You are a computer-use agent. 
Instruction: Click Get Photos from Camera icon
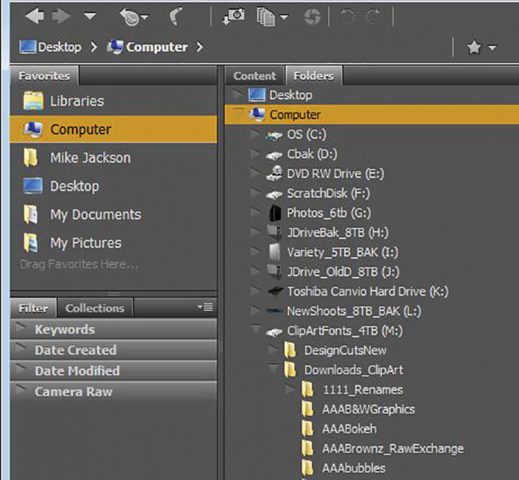pyautogui.click(x=234, y=17)
